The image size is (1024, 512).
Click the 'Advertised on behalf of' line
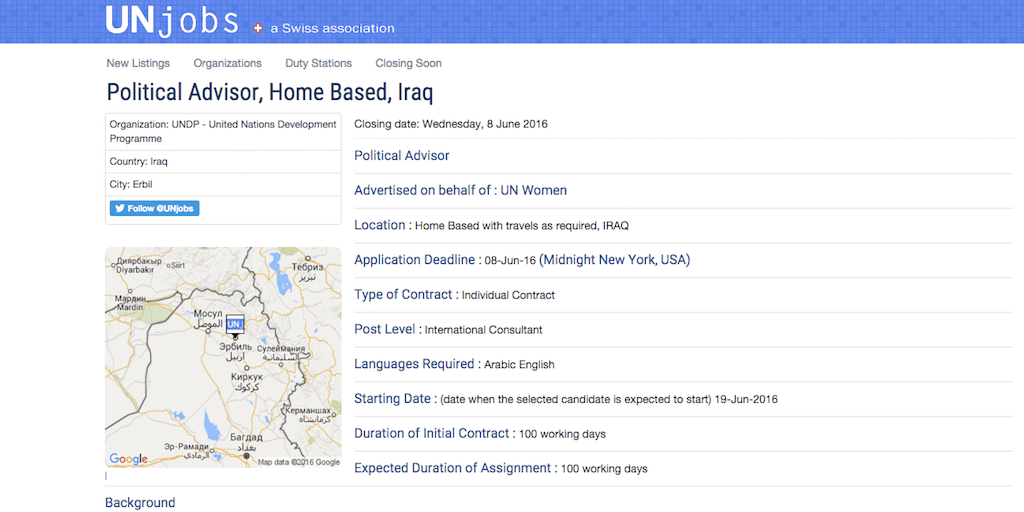(x=460, y=190)
